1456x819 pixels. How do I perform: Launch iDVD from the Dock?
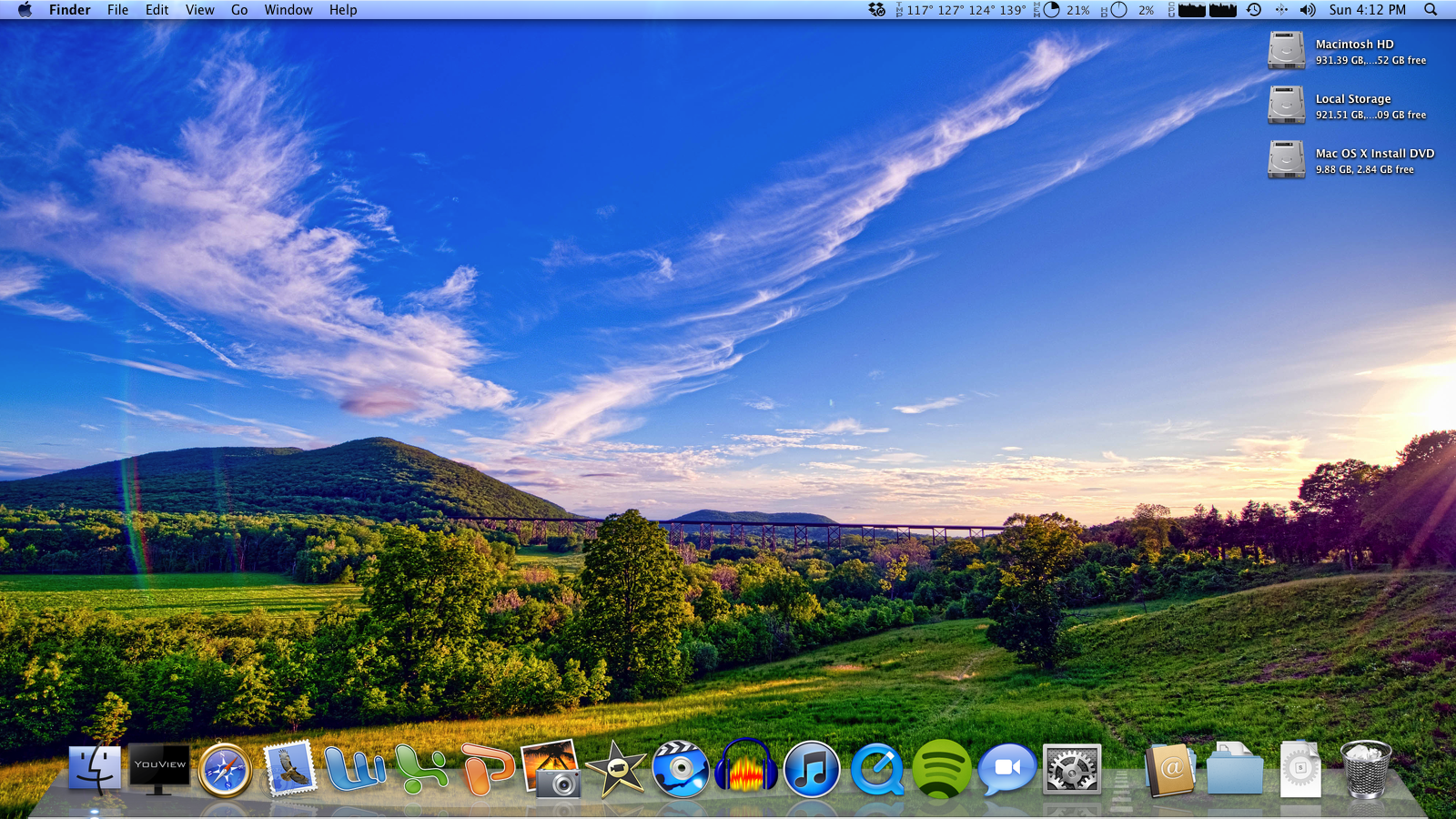681,770
